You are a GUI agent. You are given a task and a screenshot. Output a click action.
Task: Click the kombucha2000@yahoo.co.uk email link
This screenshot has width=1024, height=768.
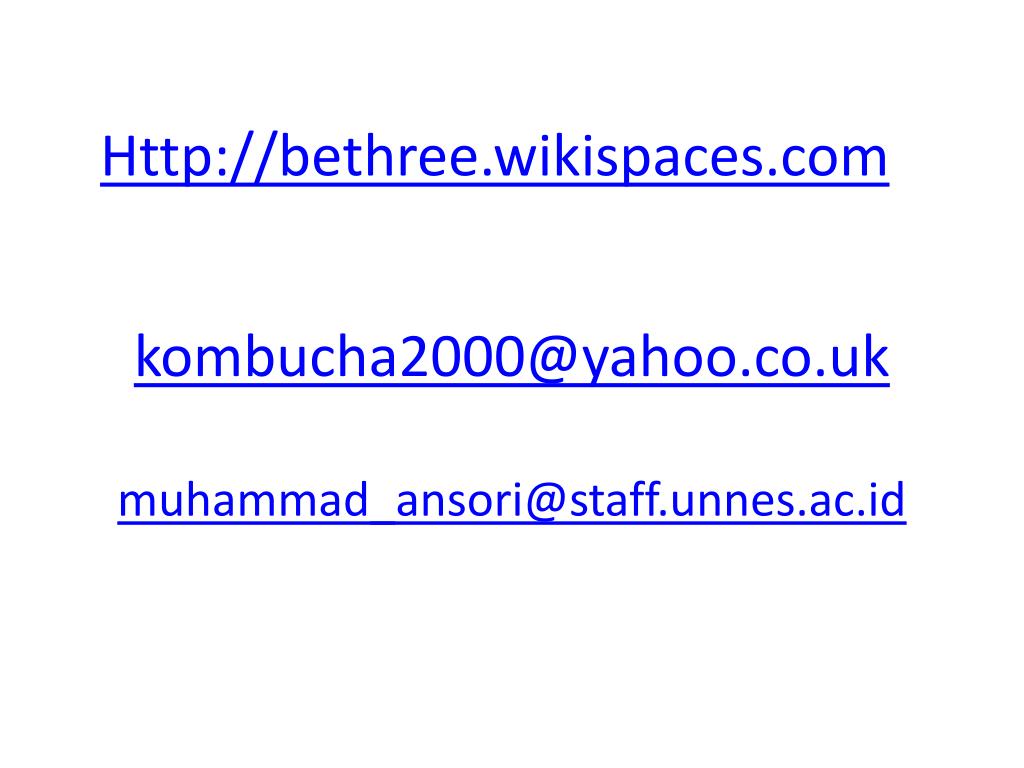(x=512, y=359)
